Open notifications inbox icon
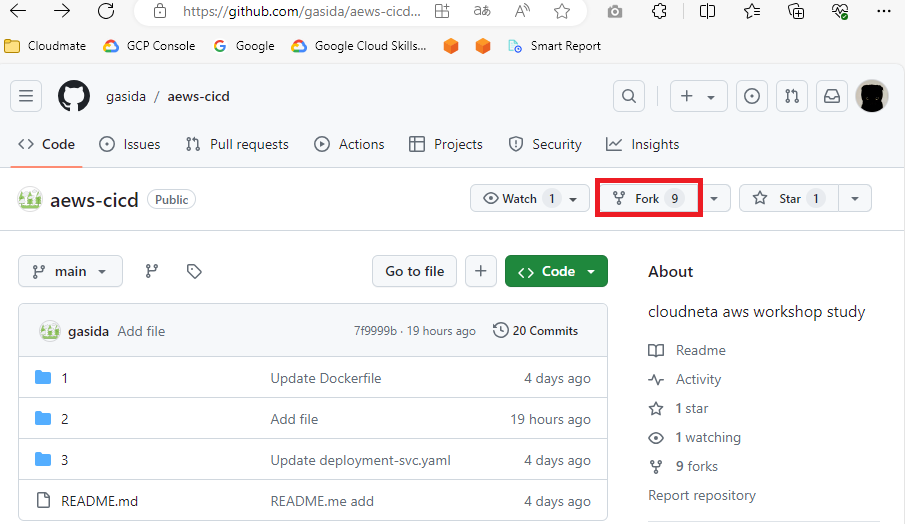The height and width of the screenshot is (524, 905). tap(832, 96)
